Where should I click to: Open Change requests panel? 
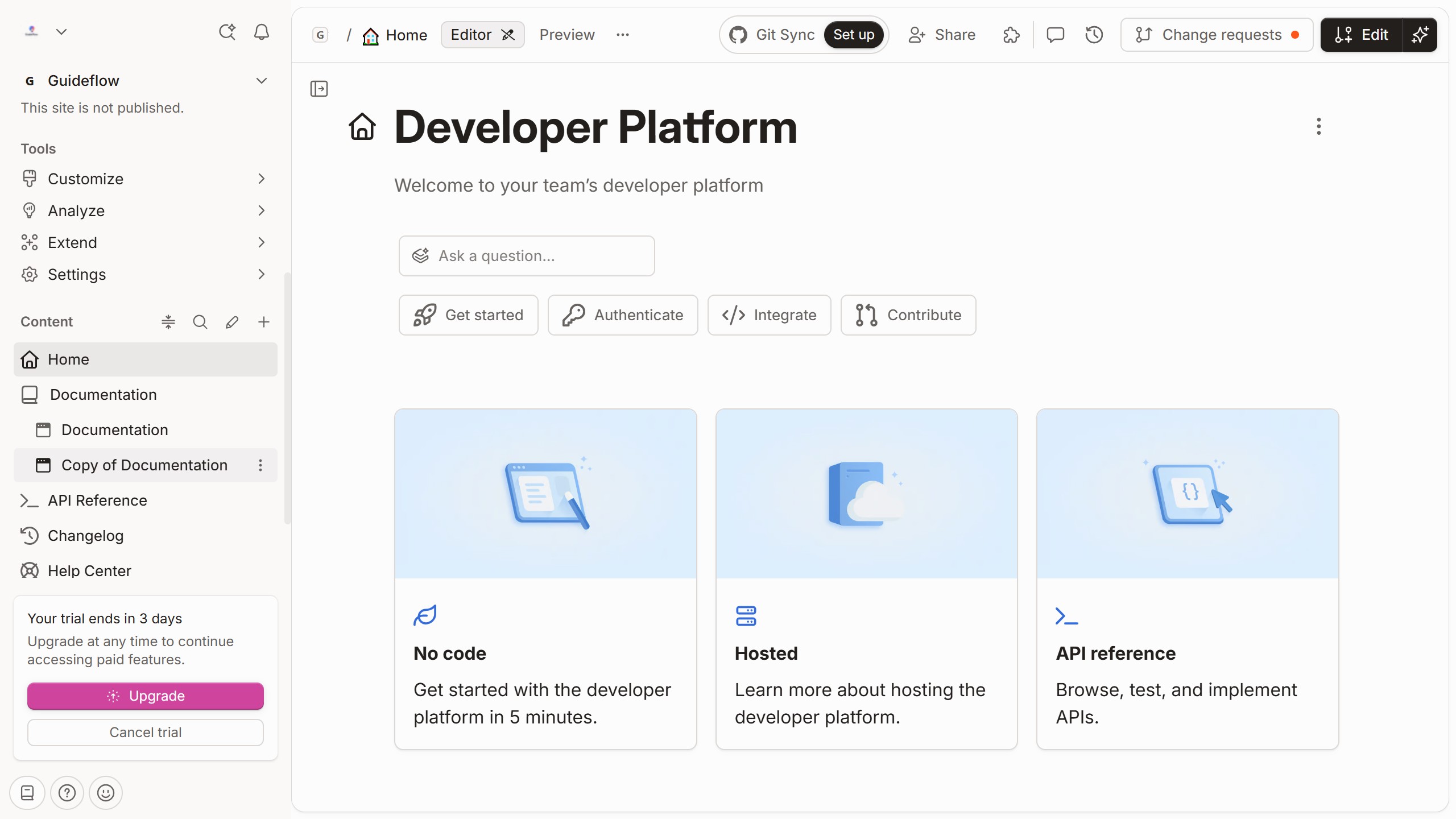tap(1217, 35)
